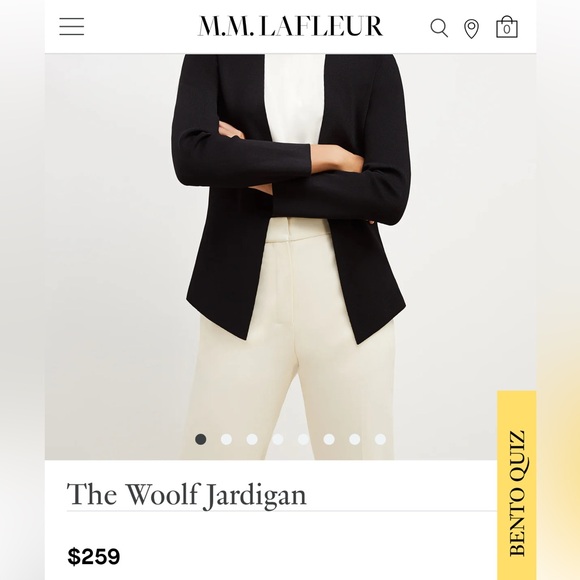Jump to fifth product image dot
The image size is (580, 580).
click(x=303, y=439)
